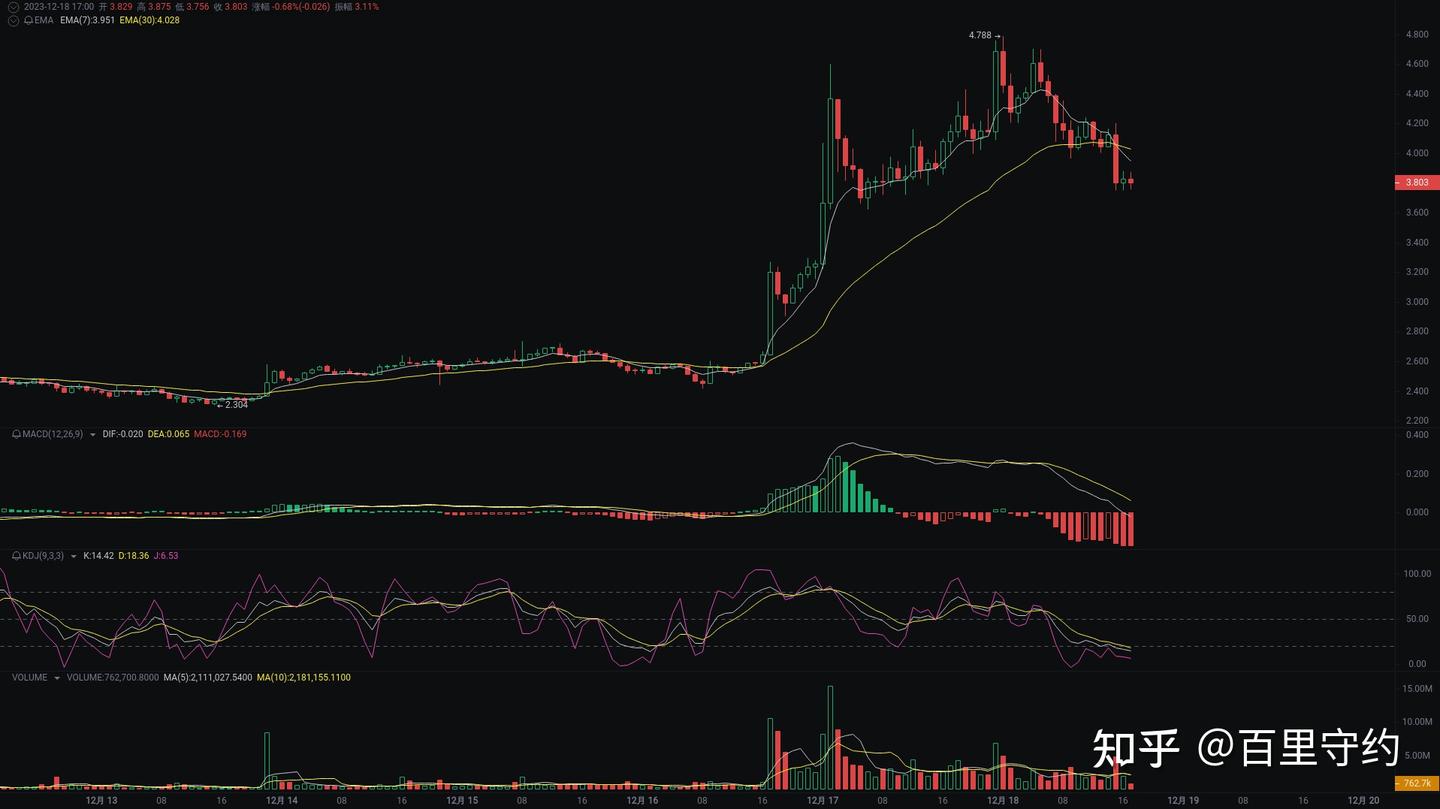This screenshot has height=809, width=1440.
Task: Collapse the OHLC info row chevron
Action: coord(13,7)
